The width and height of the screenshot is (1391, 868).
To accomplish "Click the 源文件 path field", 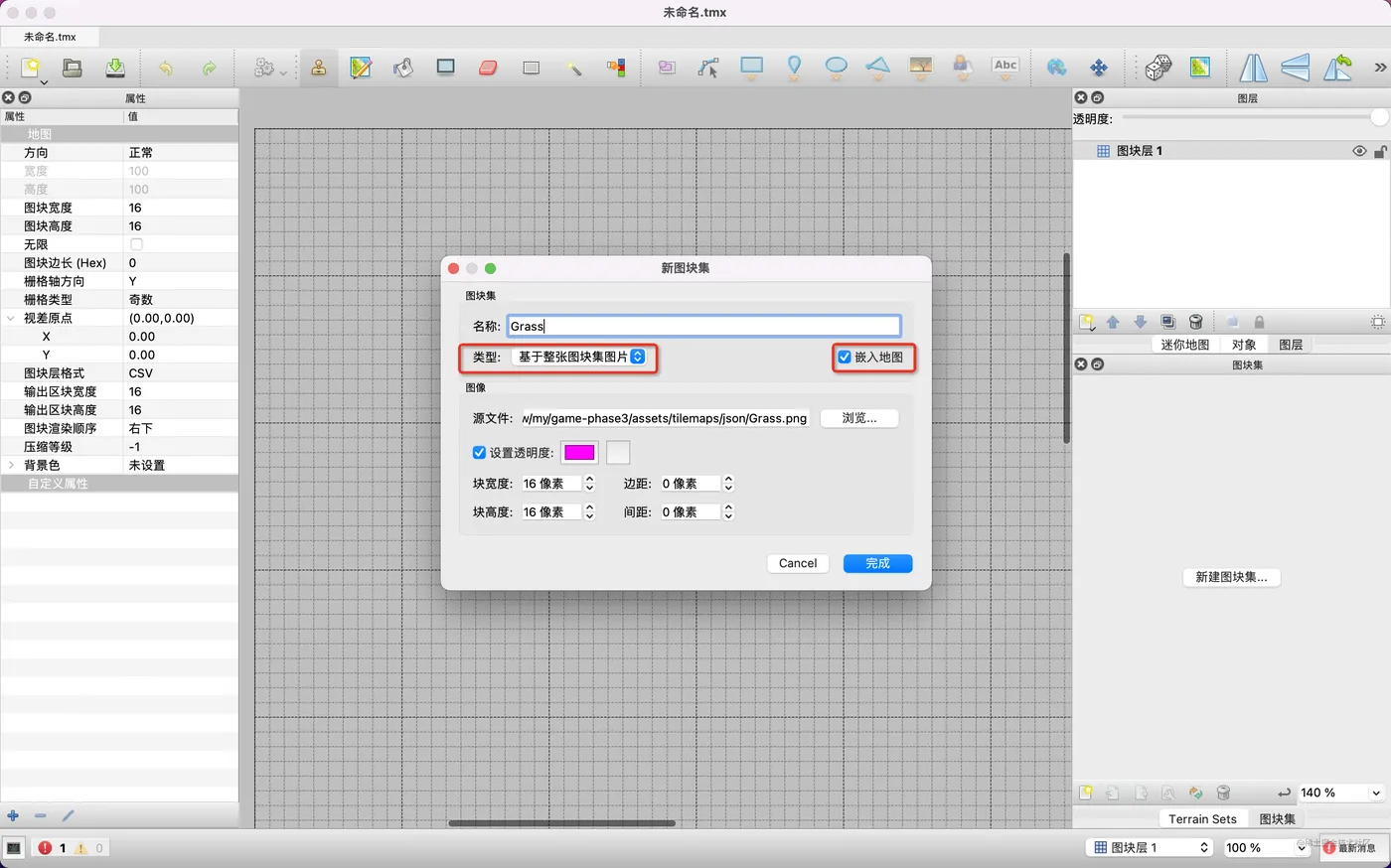I will pyautogui.click(x=665, y=418).
